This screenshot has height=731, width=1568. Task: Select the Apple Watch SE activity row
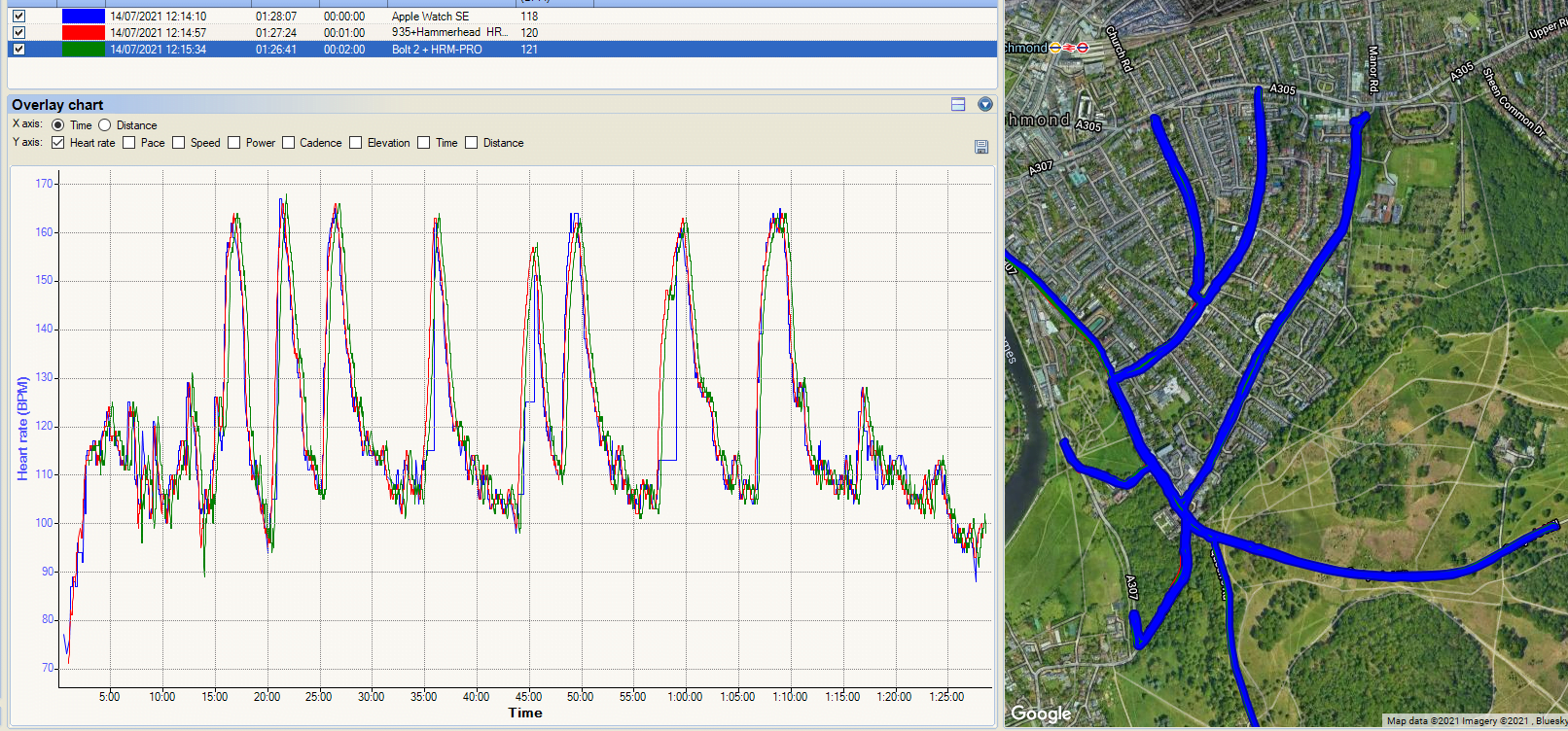[430, 17]
